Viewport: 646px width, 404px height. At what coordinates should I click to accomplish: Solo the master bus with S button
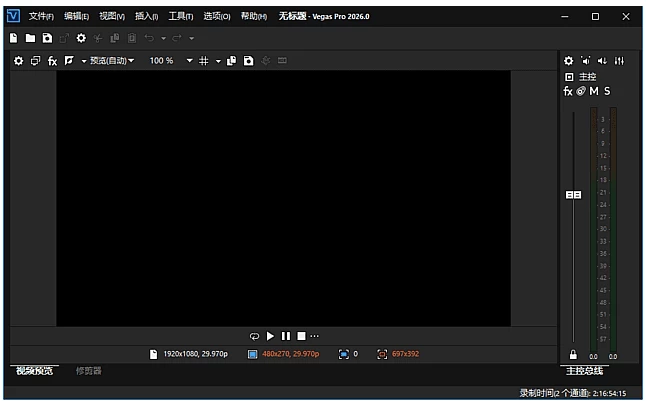pos(607,91)
